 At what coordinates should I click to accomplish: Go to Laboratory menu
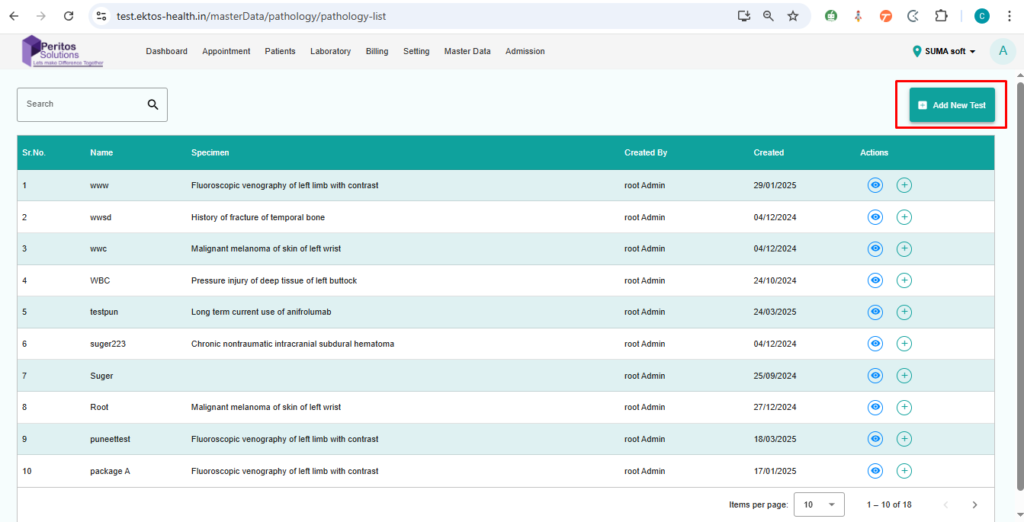click(x=330, y=52)
